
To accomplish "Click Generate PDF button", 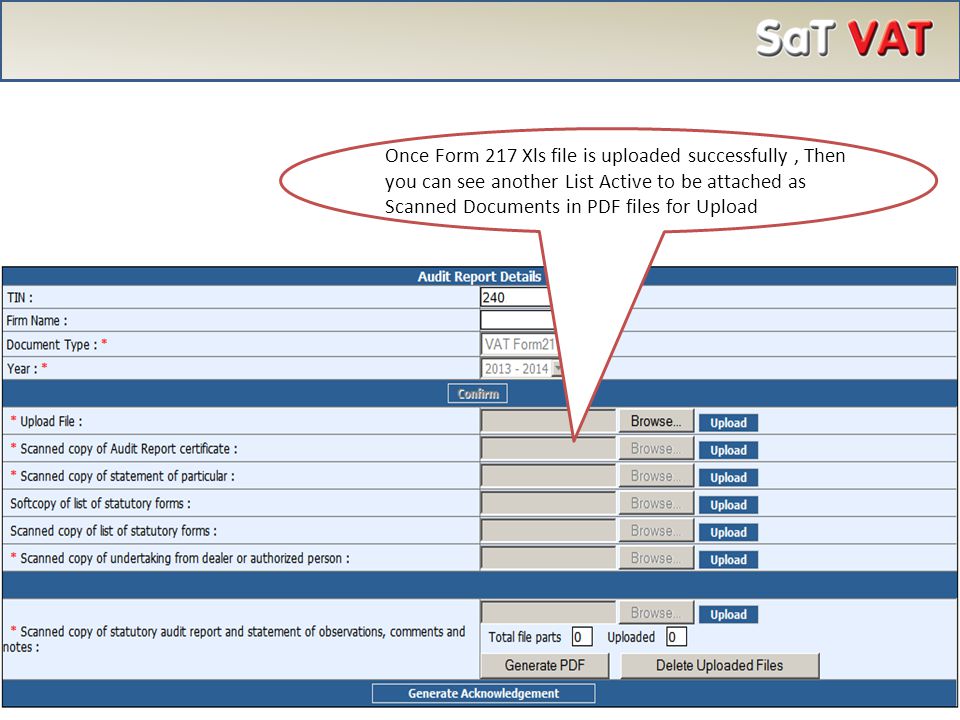I will [545, 666].
